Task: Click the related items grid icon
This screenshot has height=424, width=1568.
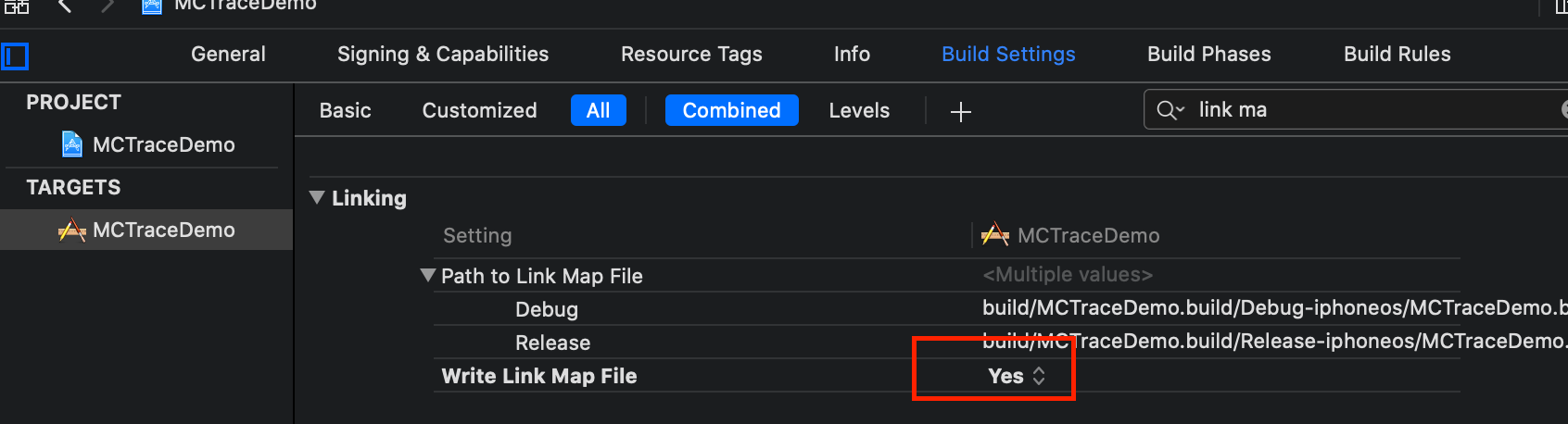Action: pyautogui.click(x=17, y=6)
